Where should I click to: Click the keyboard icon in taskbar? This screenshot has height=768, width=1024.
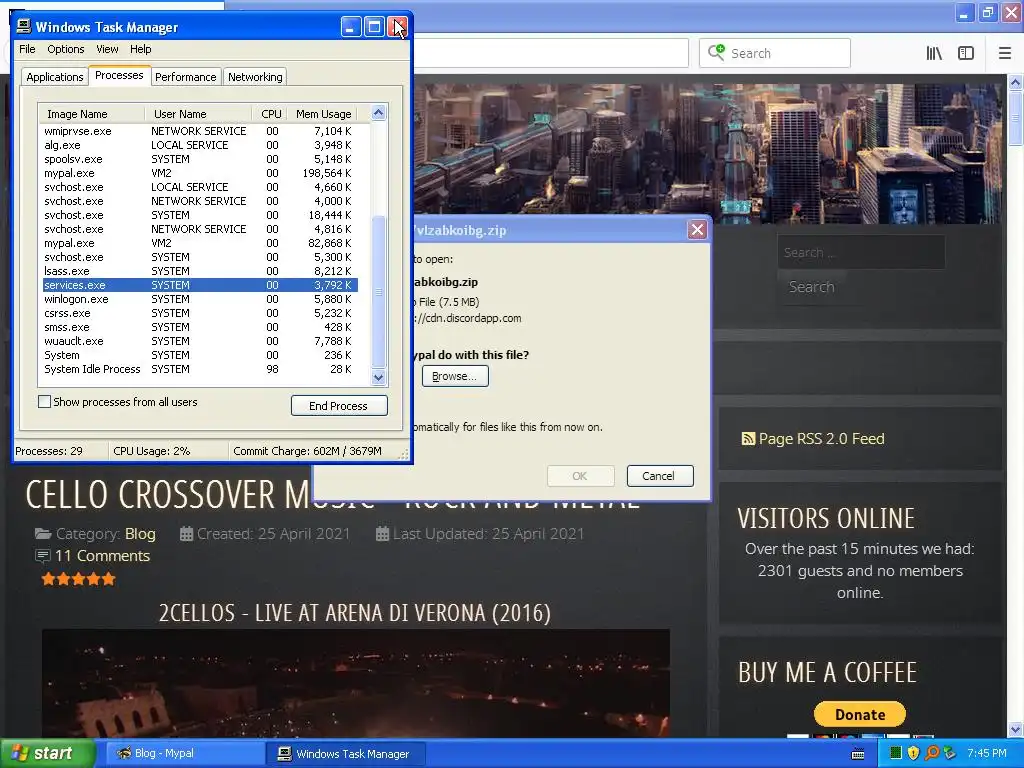click(x=858, y=754)
